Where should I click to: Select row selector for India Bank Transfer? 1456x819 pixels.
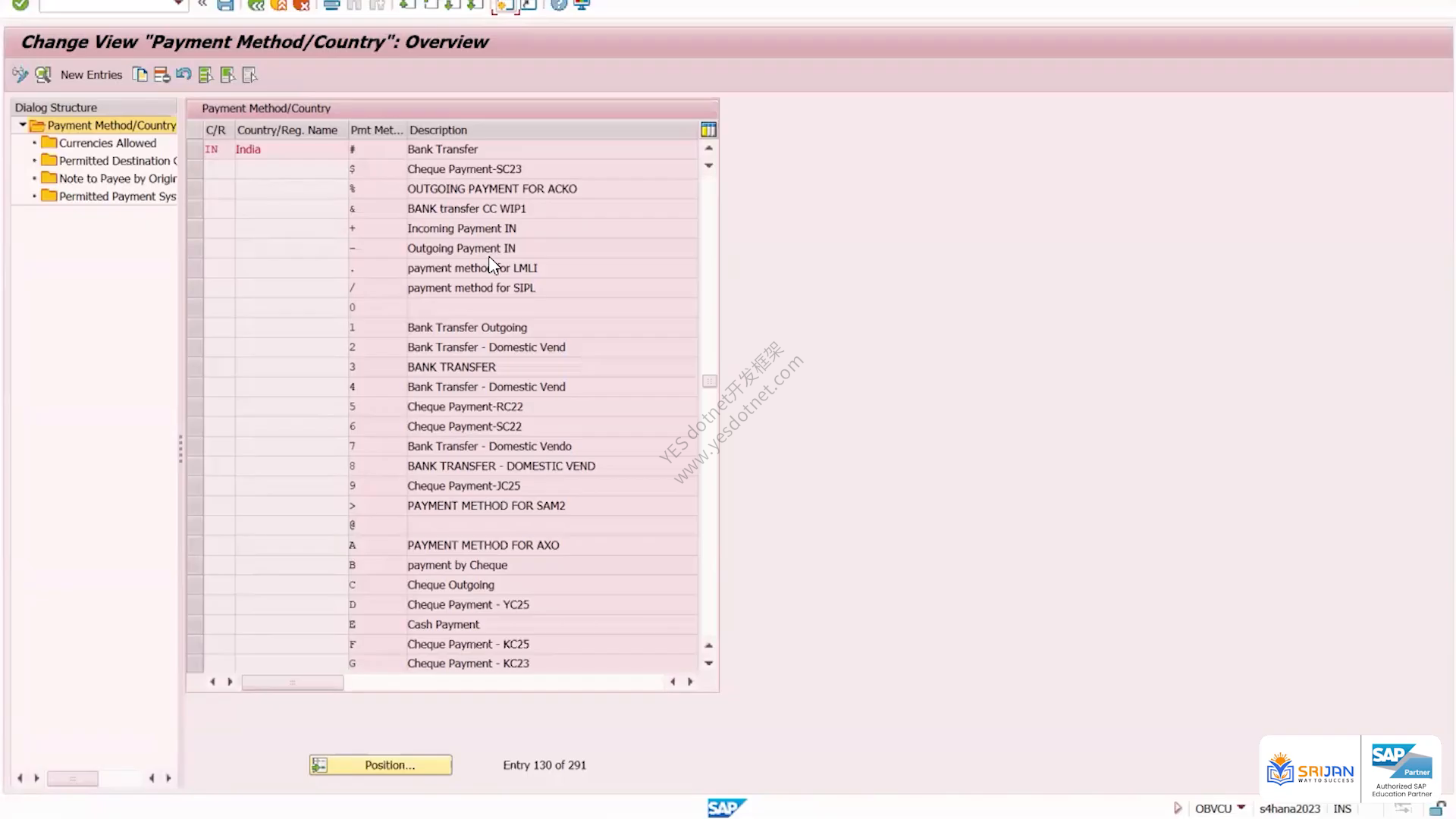(195, 149)
